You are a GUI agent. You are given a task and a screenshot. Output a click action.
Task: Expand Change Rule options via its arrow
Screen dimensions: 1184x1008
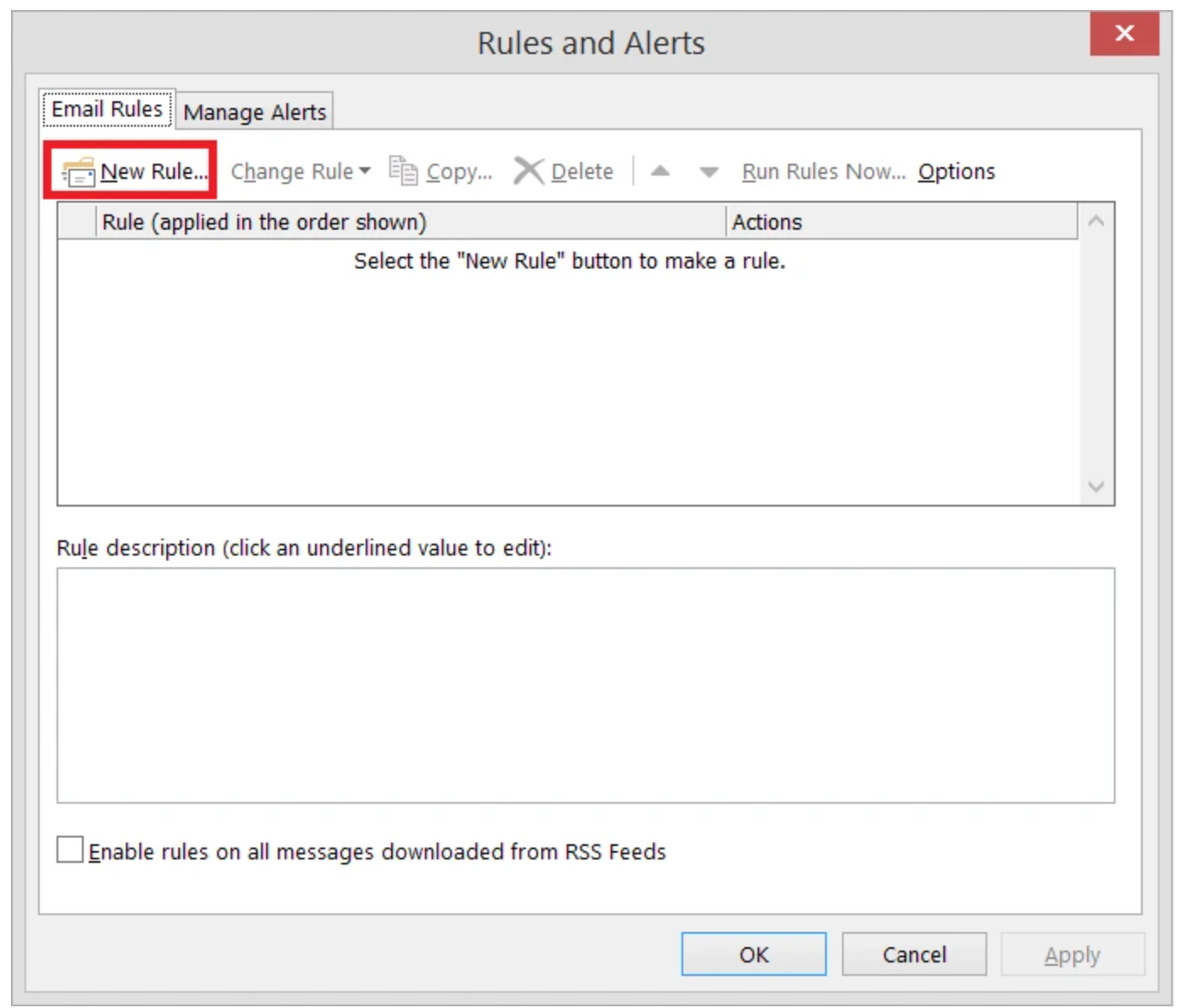[x=366, y=171]
